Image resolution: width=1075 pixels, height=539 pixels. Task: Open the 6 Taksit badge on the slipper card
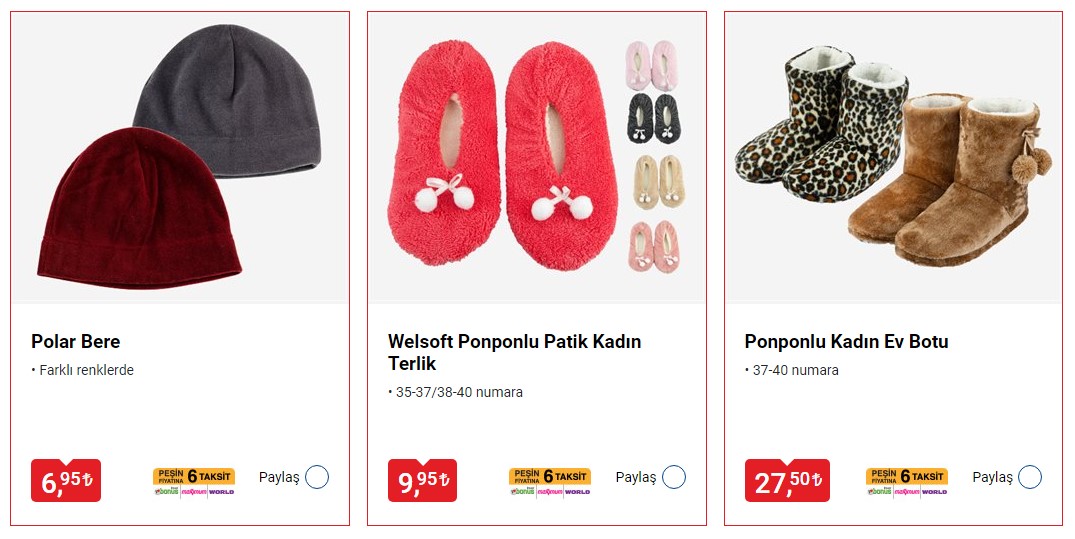[x=550, y=481]
